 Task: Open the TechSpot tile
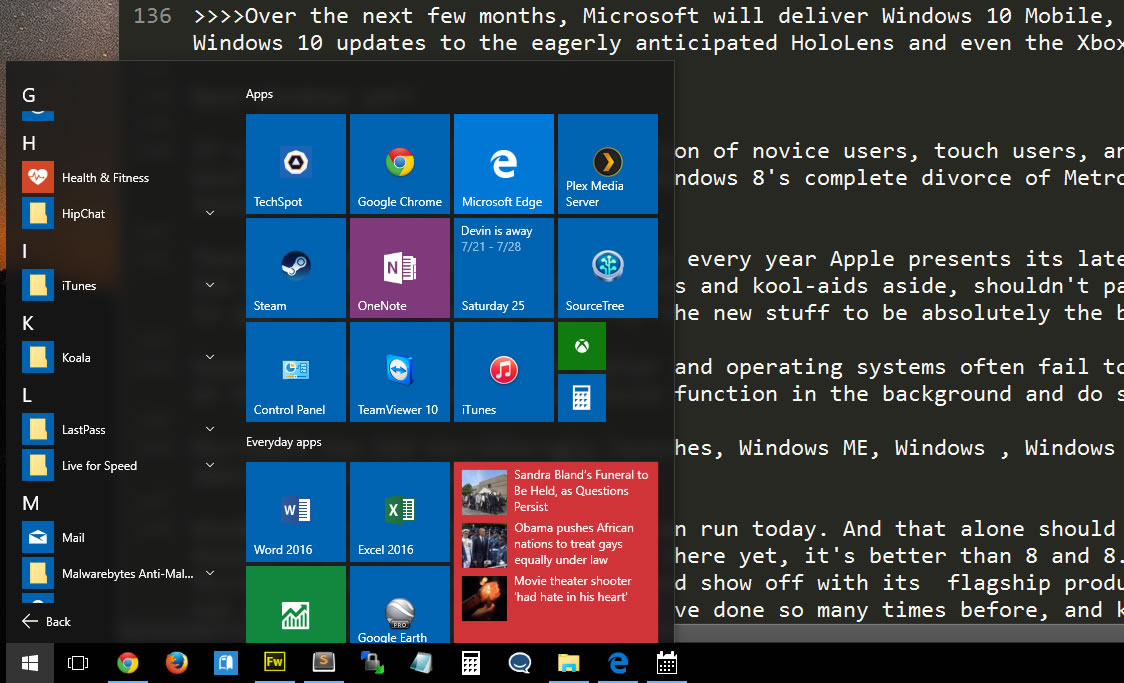(x=296, y=164)
